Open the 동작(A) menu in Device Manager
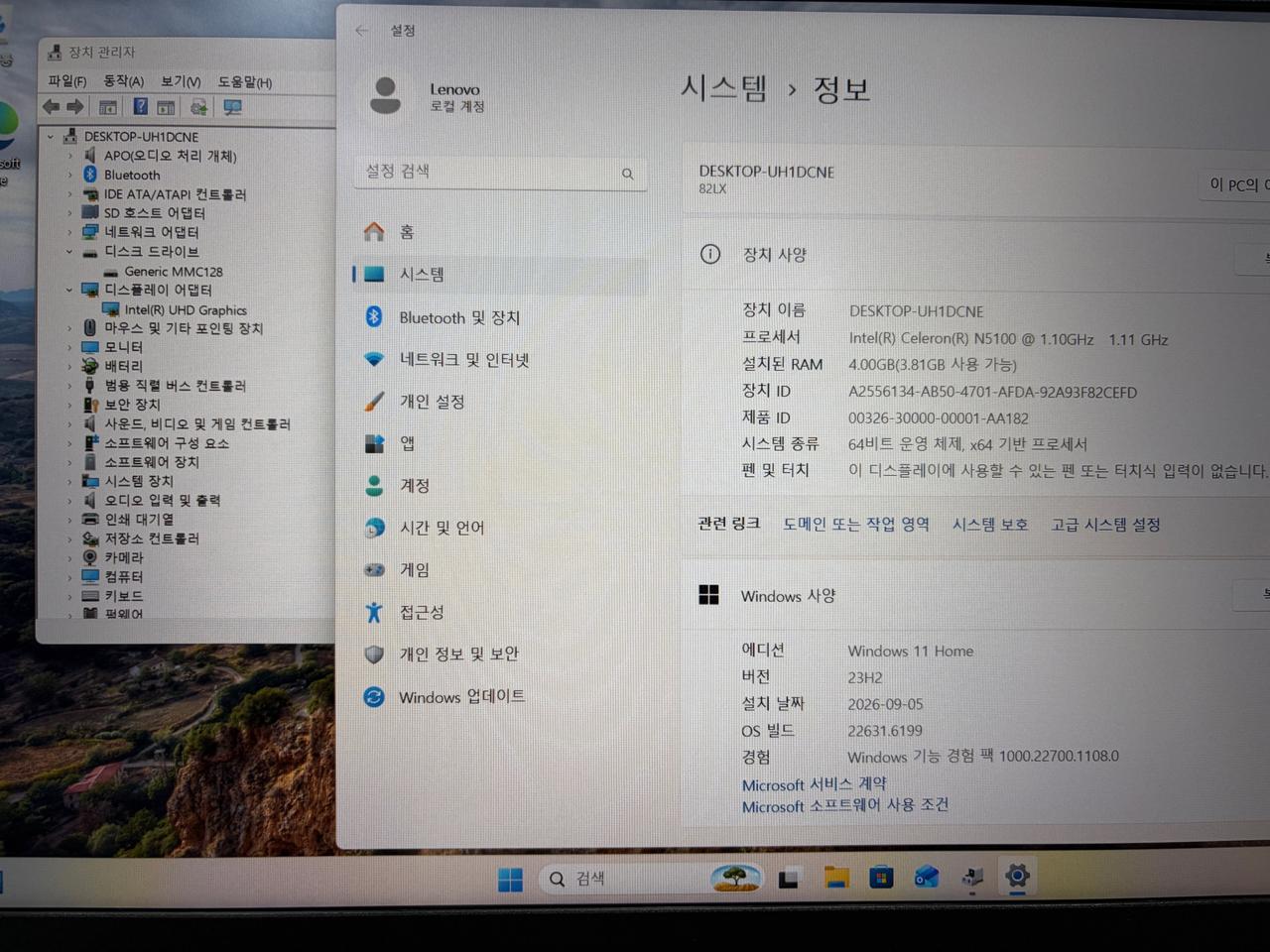 point(123,81)
